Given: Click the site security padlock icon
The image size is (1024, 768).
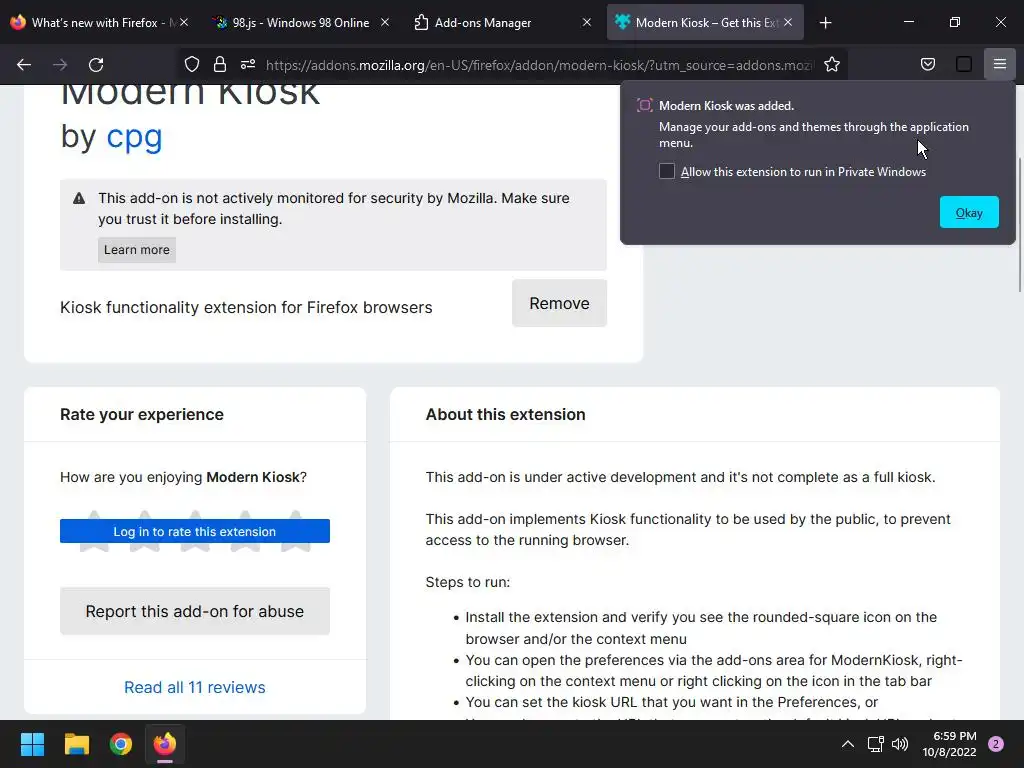Looking at the screenshot, I should click(219, 64).
